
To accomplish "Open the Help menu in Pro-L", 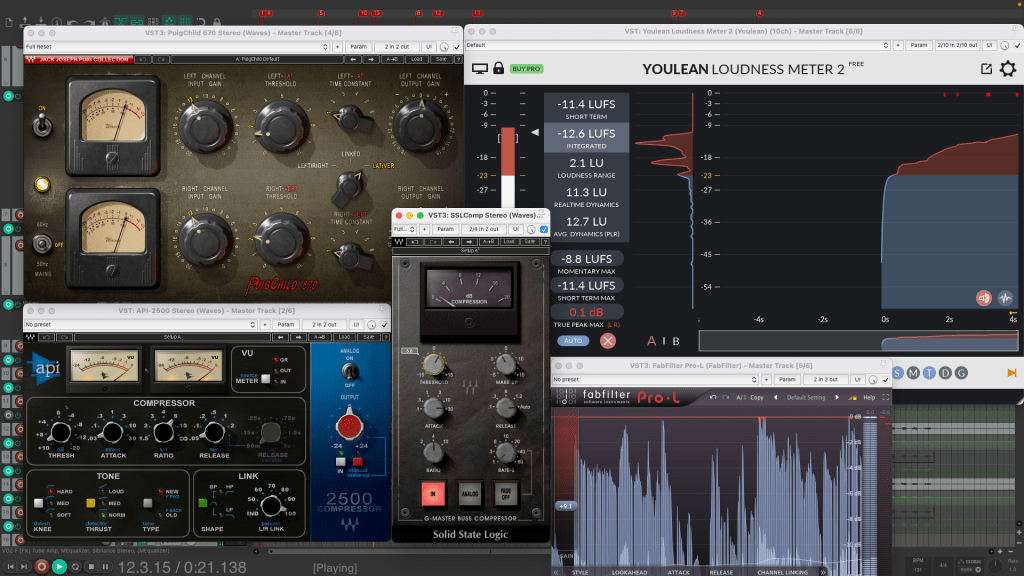I will coord(868,397).
